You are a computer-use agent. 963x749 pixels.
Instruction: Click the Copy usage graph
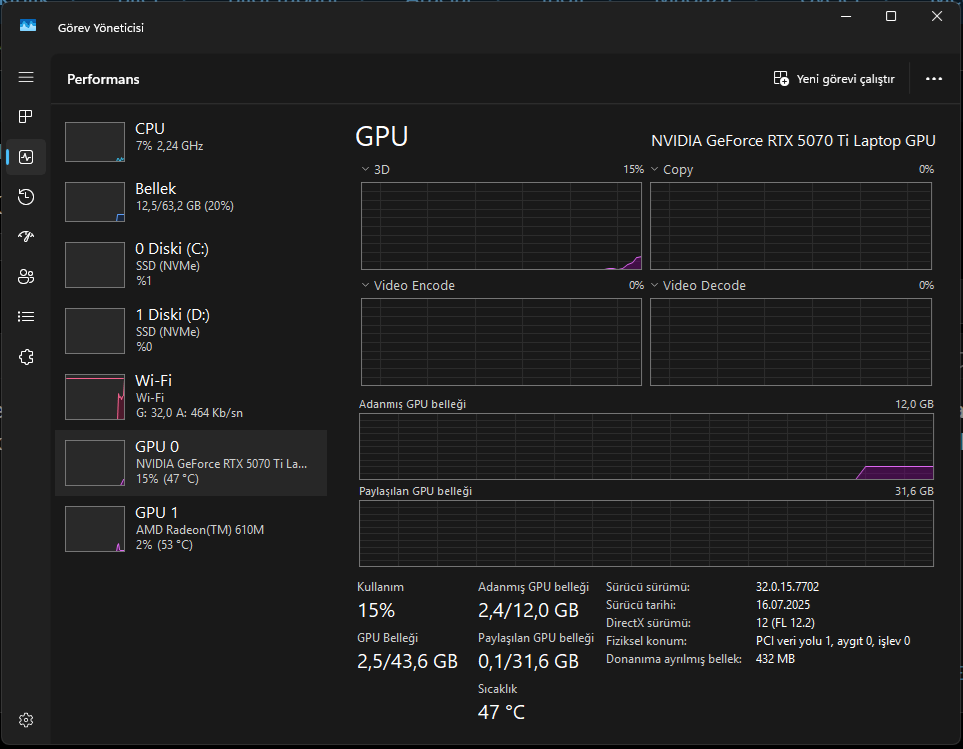[791, 226]
